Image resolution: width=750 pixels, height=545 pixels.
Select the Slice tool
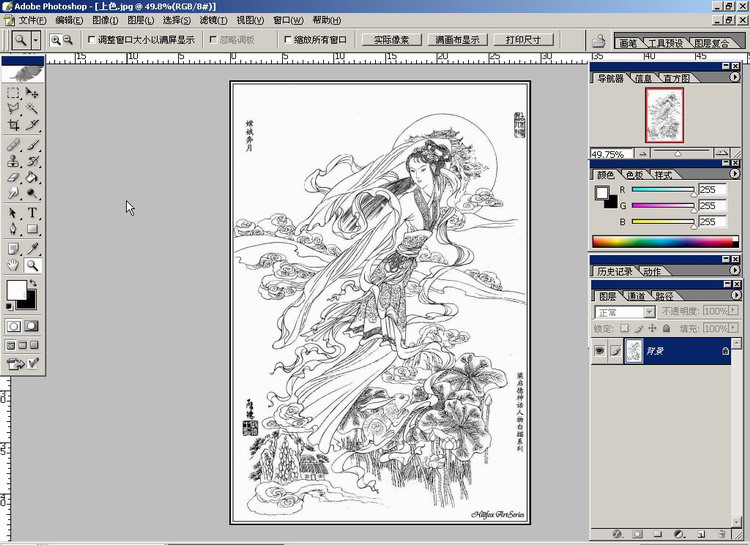click(32, 125)
